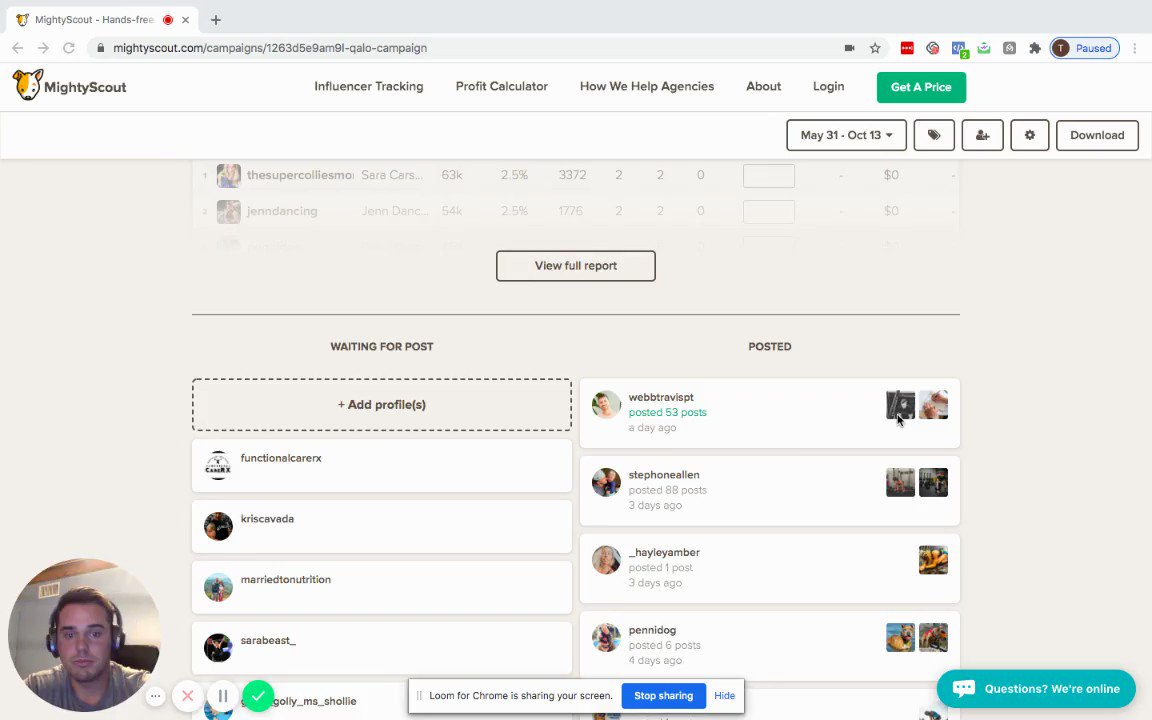
Task: Open webbtravispt first post thumbnail
Action: 900,405
